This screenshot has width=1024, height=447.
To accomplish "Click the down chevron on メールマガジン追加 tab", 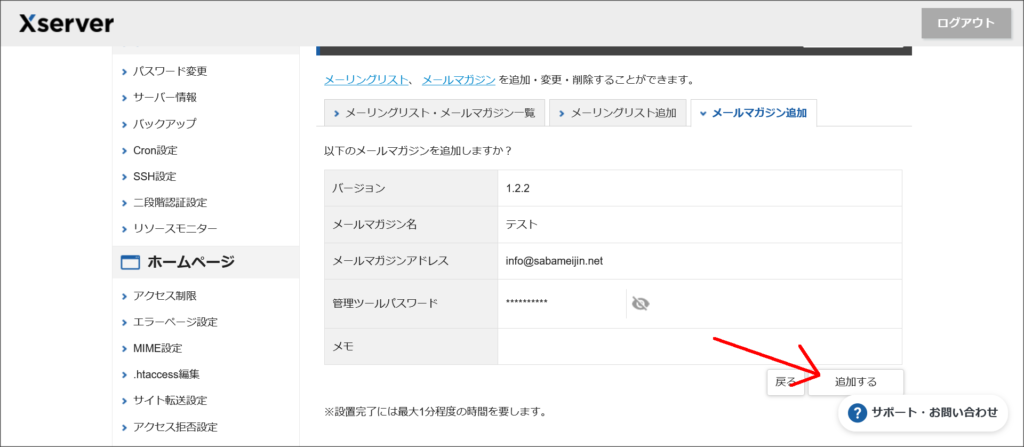I will point(703,114).
